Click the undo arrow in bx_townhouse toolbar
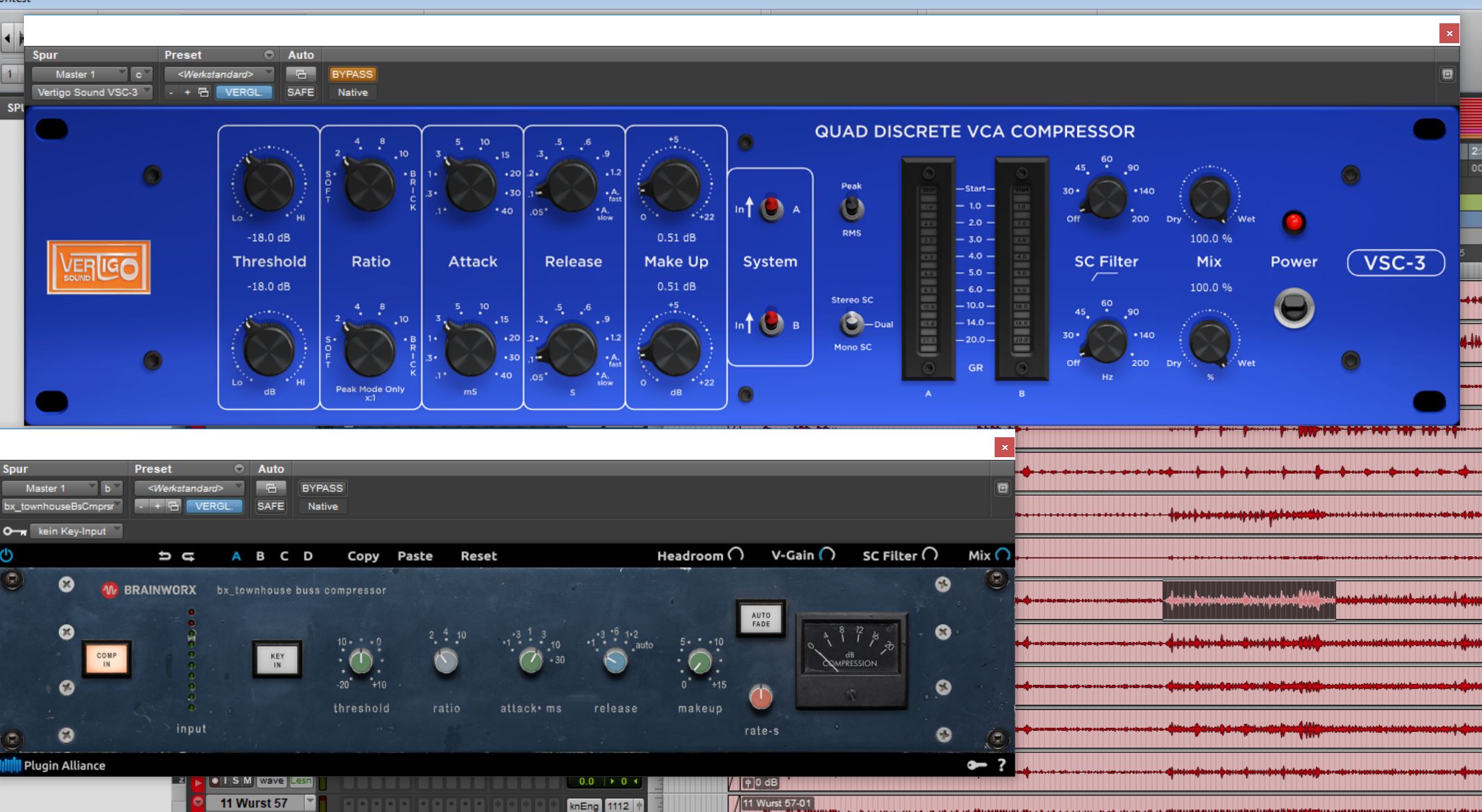 point(164,556)
